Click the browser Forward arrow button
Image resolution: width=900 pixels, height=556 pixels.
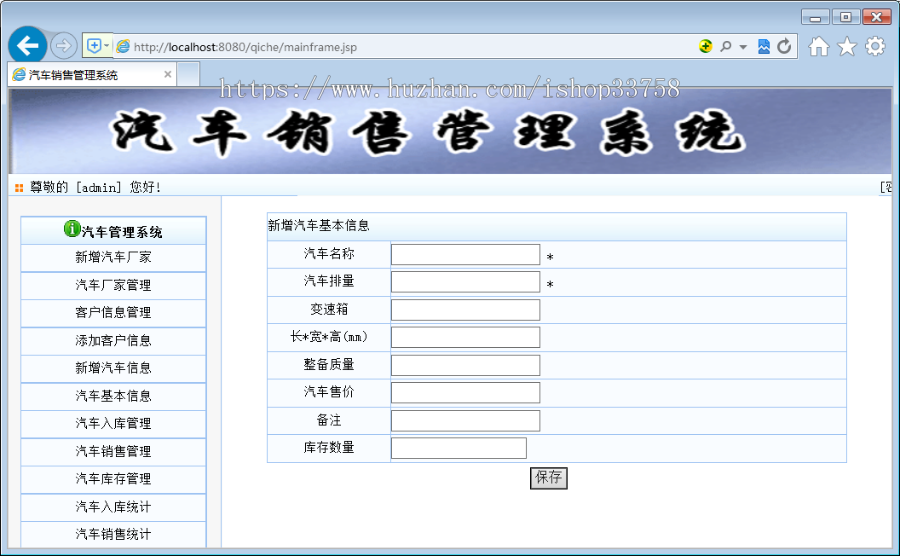63,46
